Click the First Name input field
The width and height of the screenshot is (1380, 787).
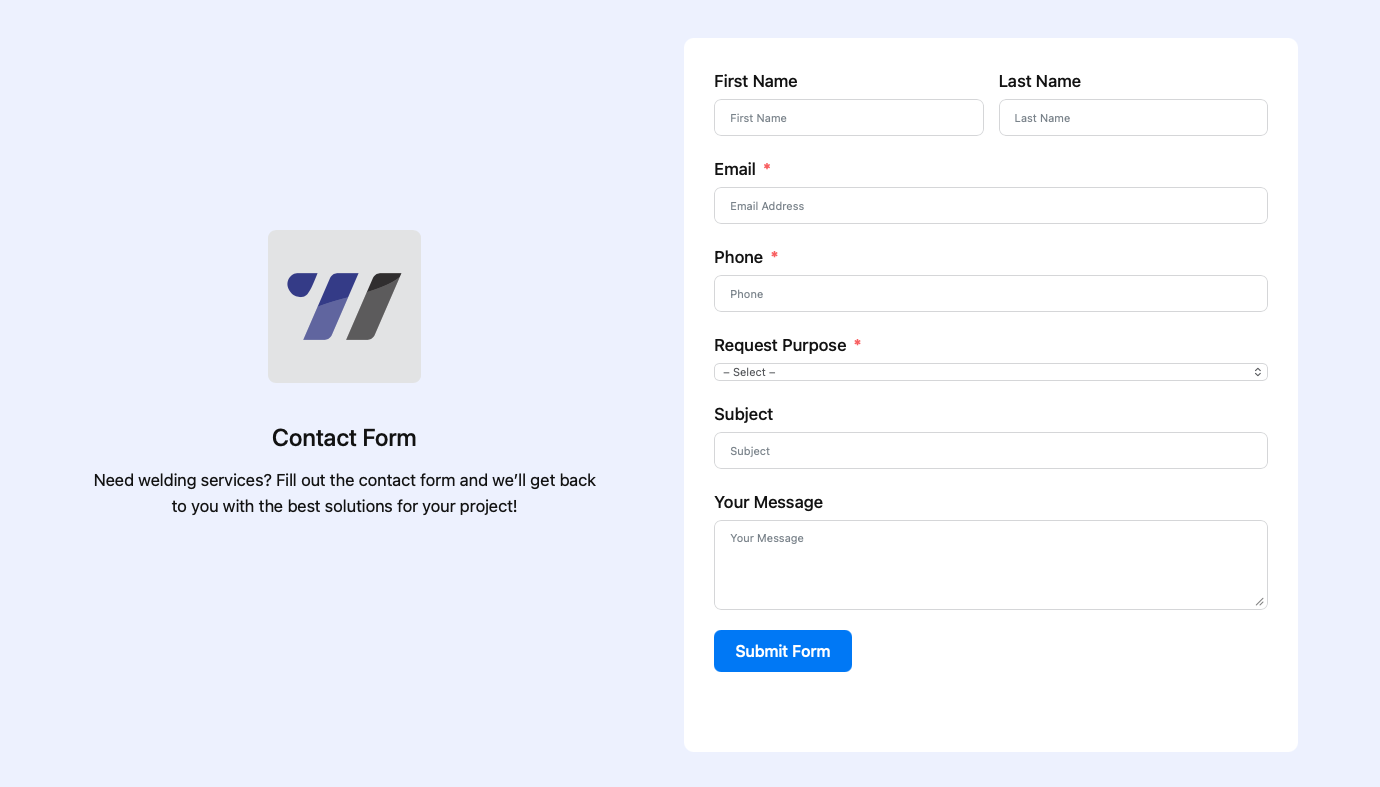(849, 117)
